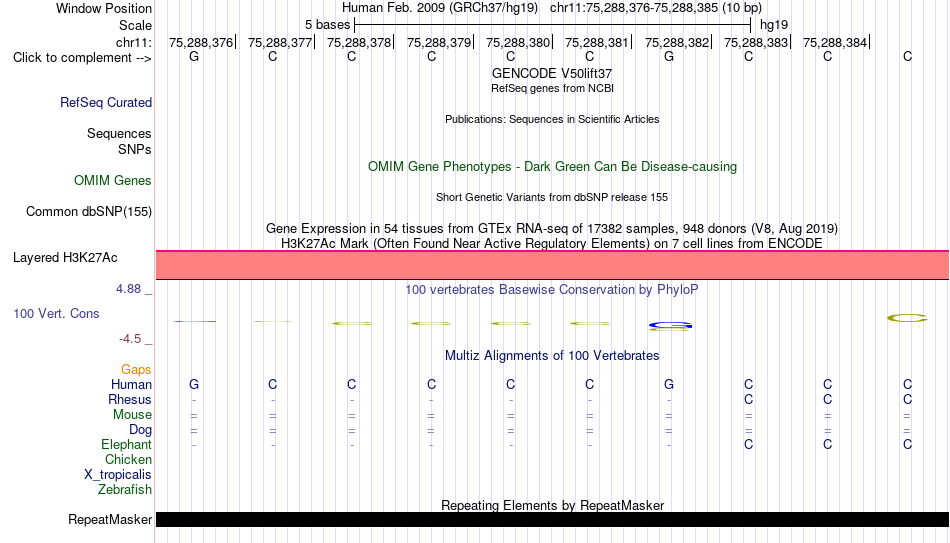Click the Sequences track label

(x=119, y=133)
